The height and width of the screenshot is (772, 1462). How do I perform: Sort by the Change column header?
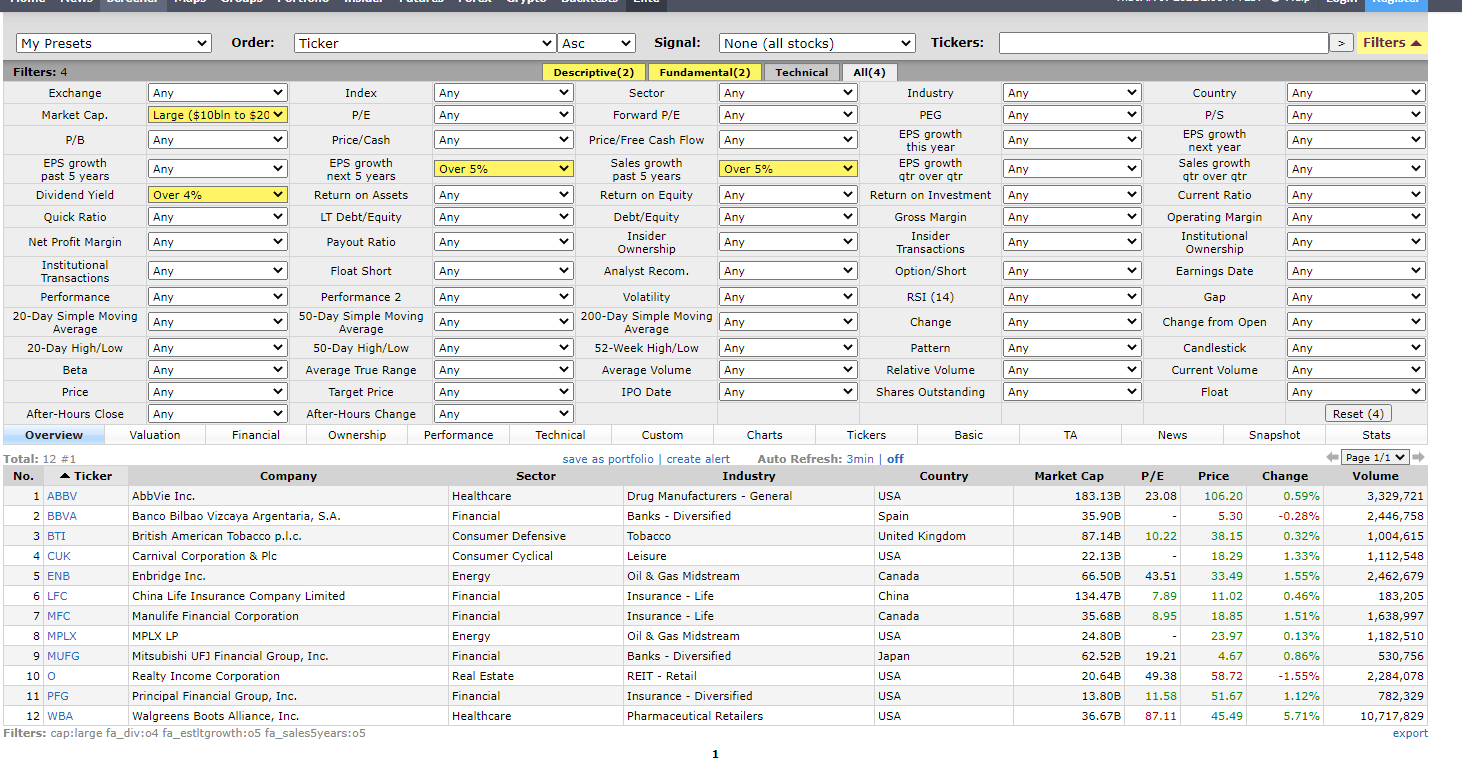1285,476
